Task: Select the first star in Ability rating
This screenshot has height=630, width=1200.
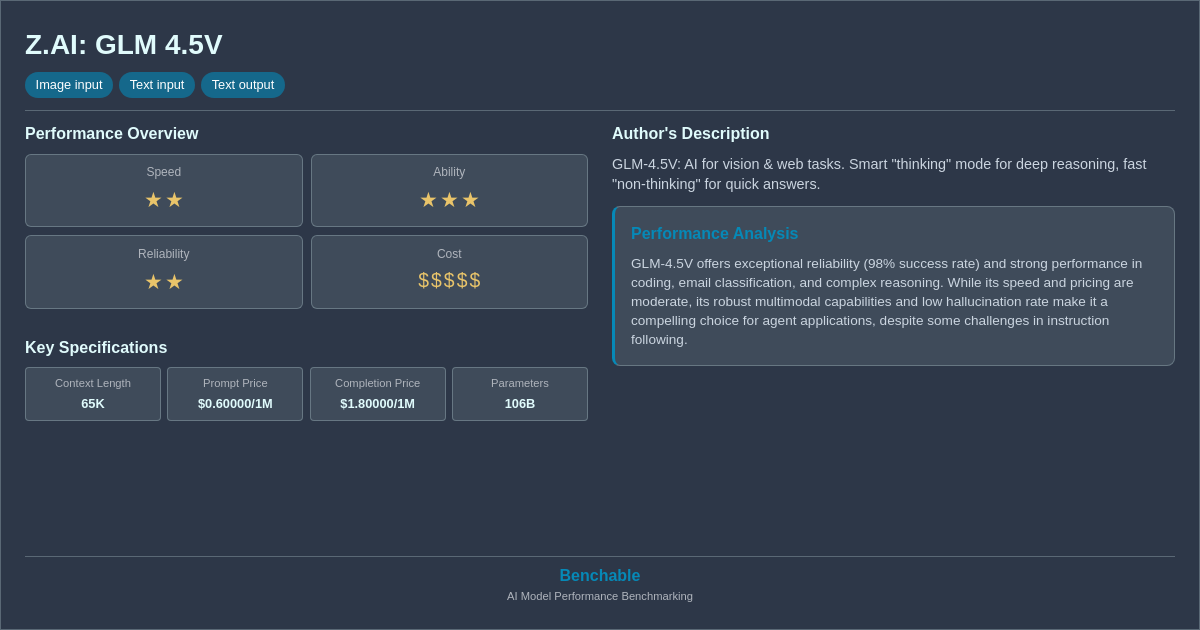Action: 427,200
